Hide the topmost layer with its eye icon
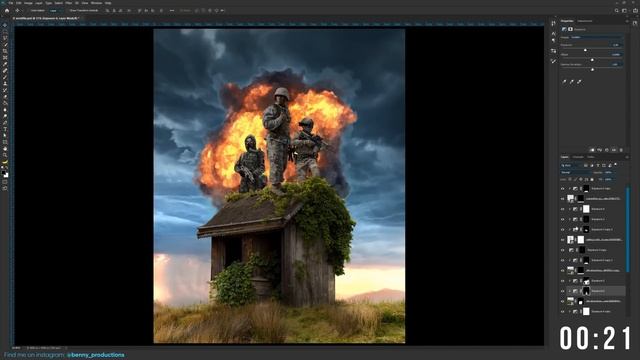This screenshot has width=640, height=360. click(x=563, y=189)
